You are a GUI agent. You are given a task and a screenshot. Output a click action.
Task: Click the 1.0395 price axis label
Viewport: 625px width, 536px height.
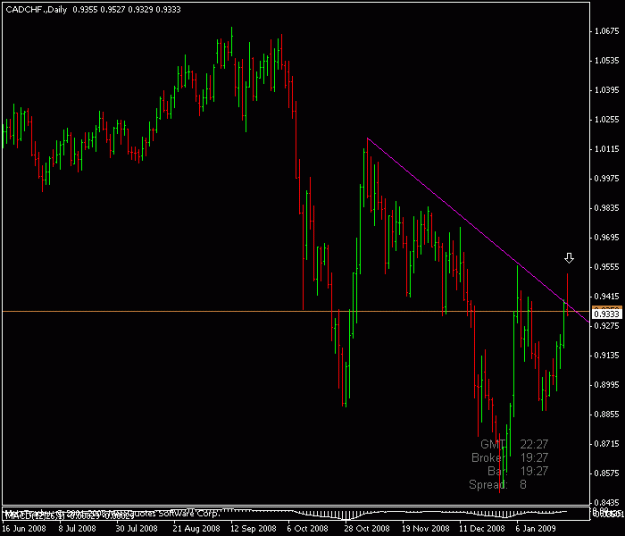coord(607,90)
